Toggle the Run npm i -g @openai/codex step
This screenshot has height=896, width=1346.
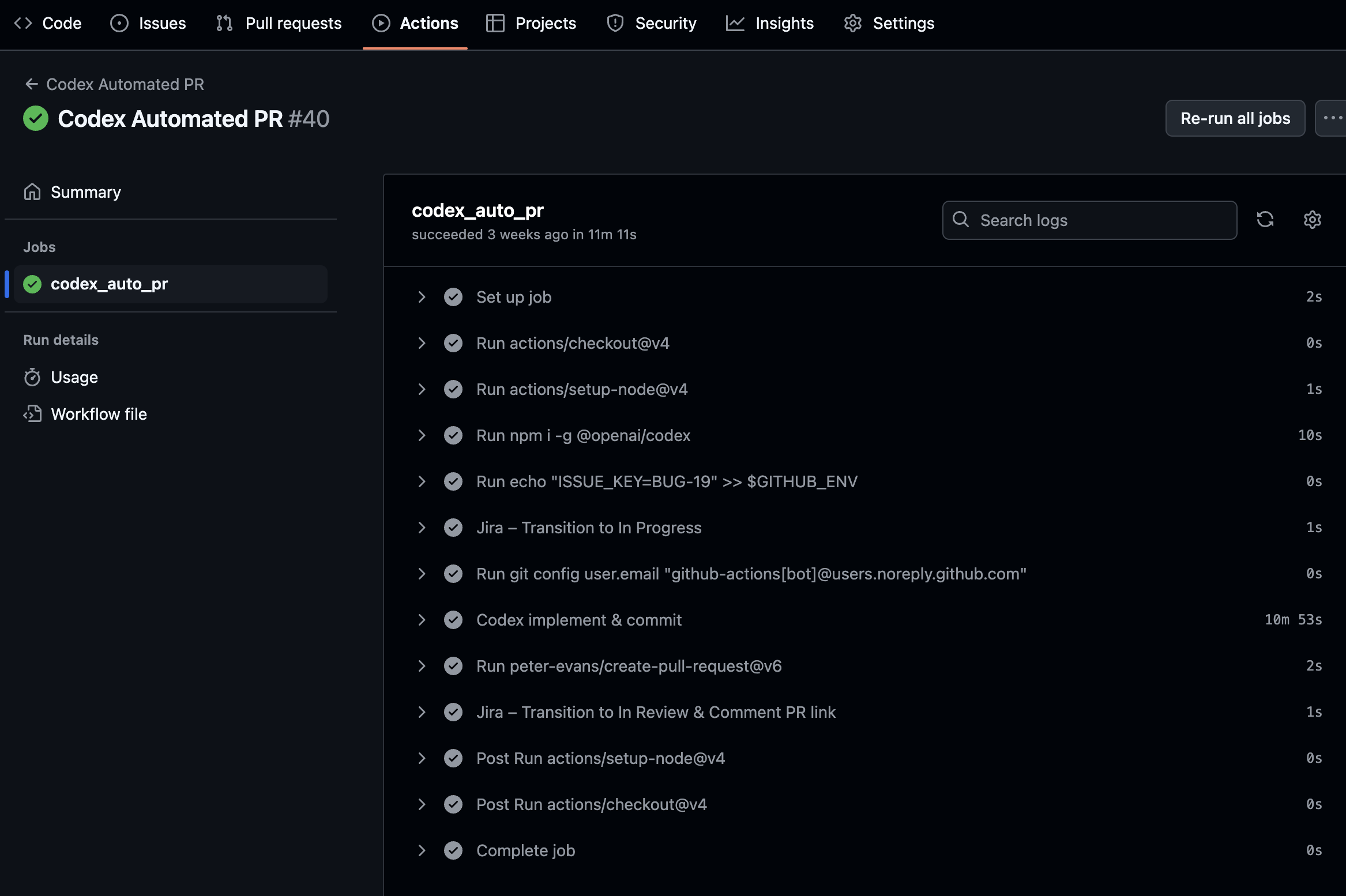pyautogui.click(x=423, y=435)
